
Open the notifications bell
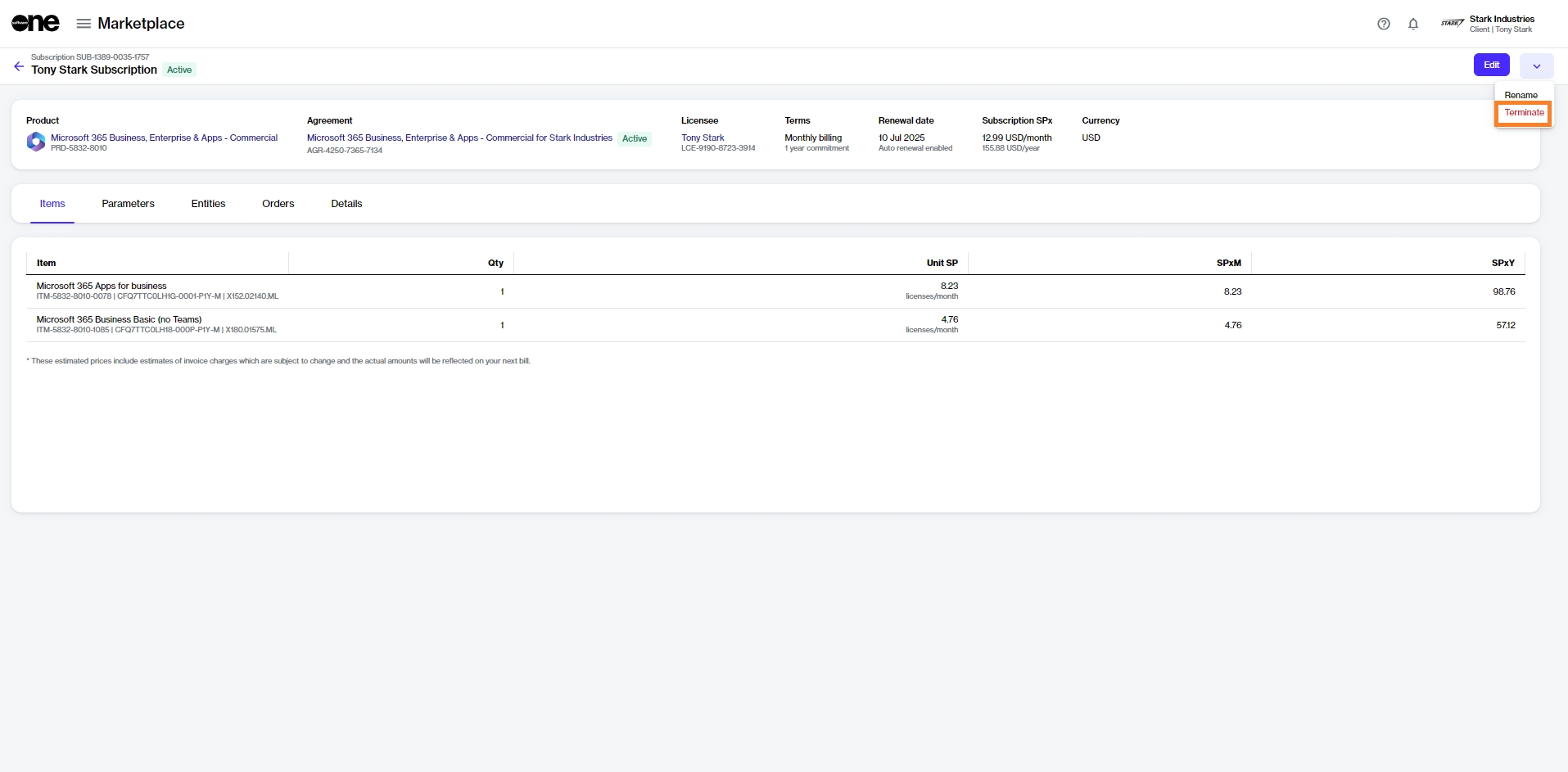pyautogui.click(x=1412, y=24)
